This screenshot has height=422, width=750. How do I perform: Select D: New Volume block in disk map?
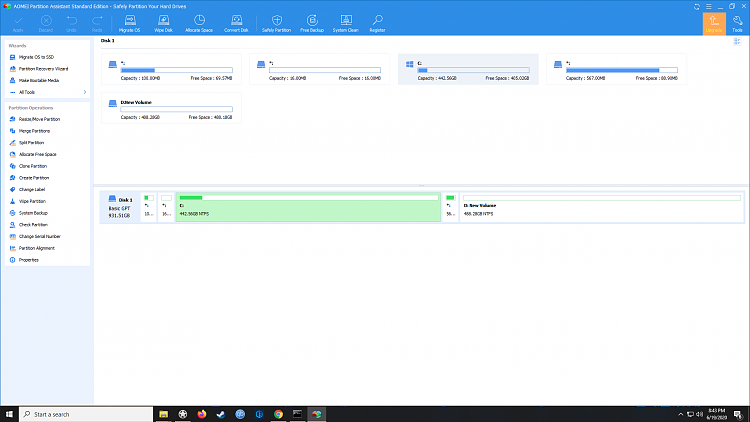click(x=602, y=207)
